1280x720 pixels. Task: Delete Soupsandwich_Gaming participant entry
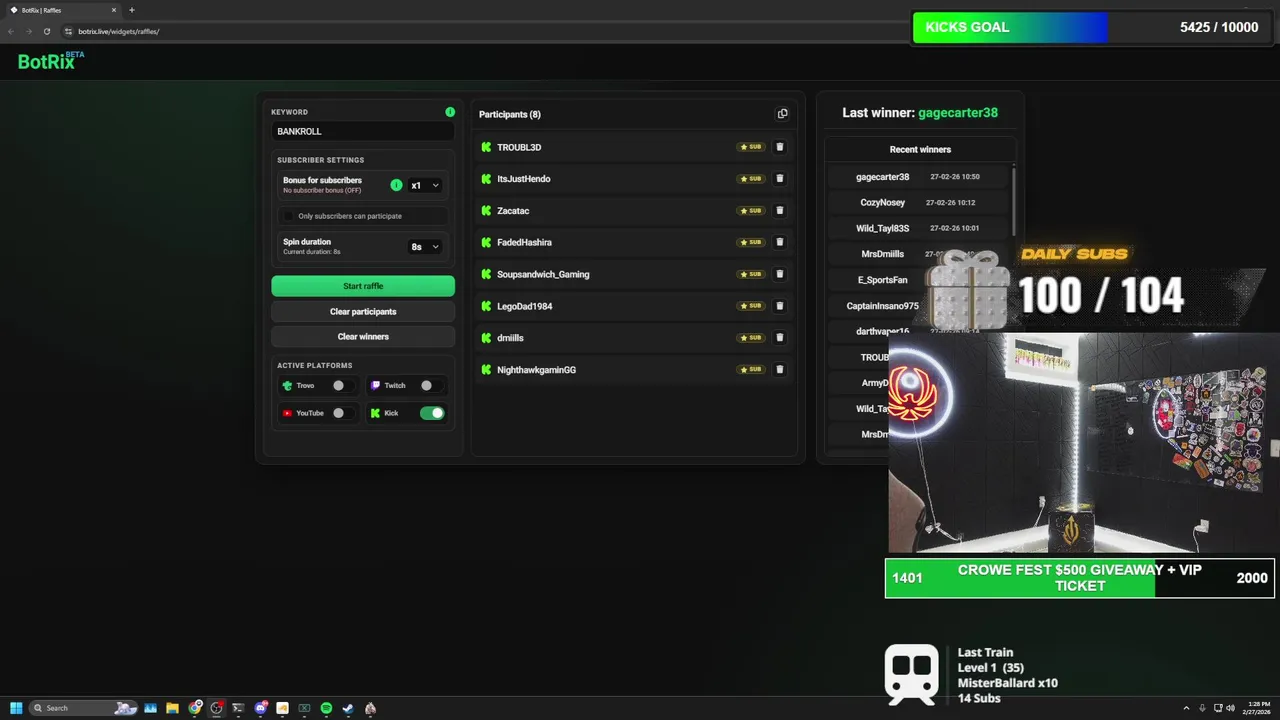coord(780,274)
